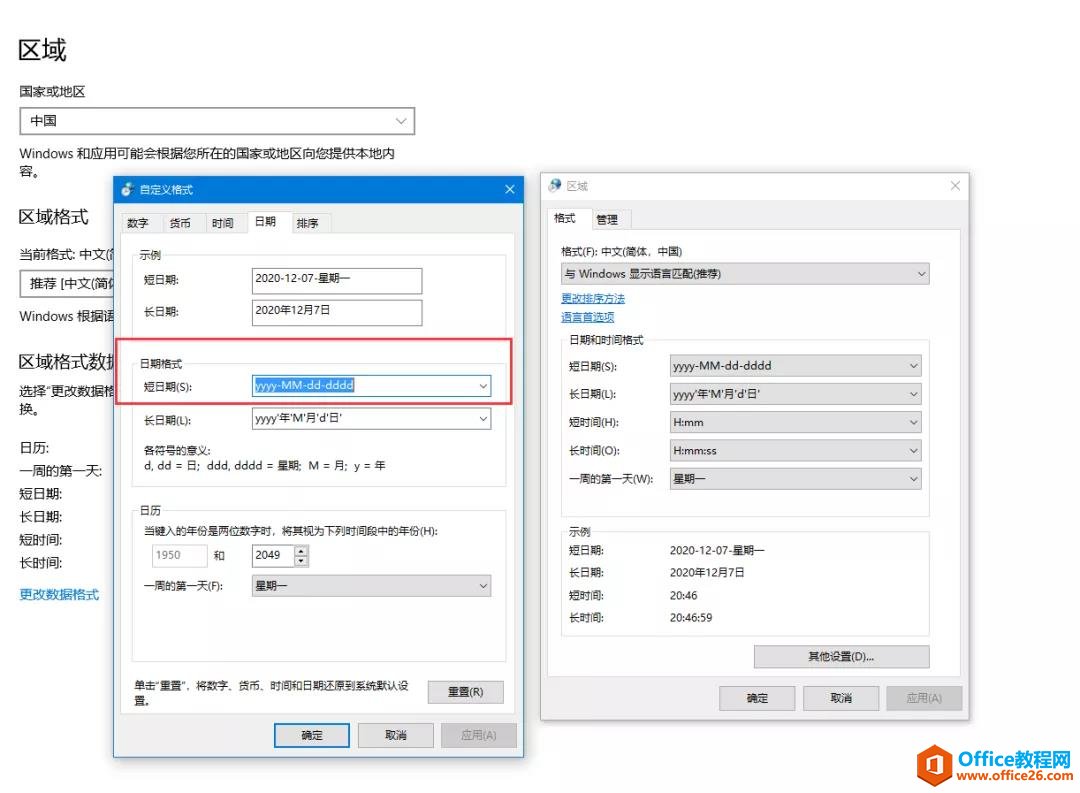Open 一周的第一天(W) dropdown
Screen dimensions: 1080x793
pos(796,479)
